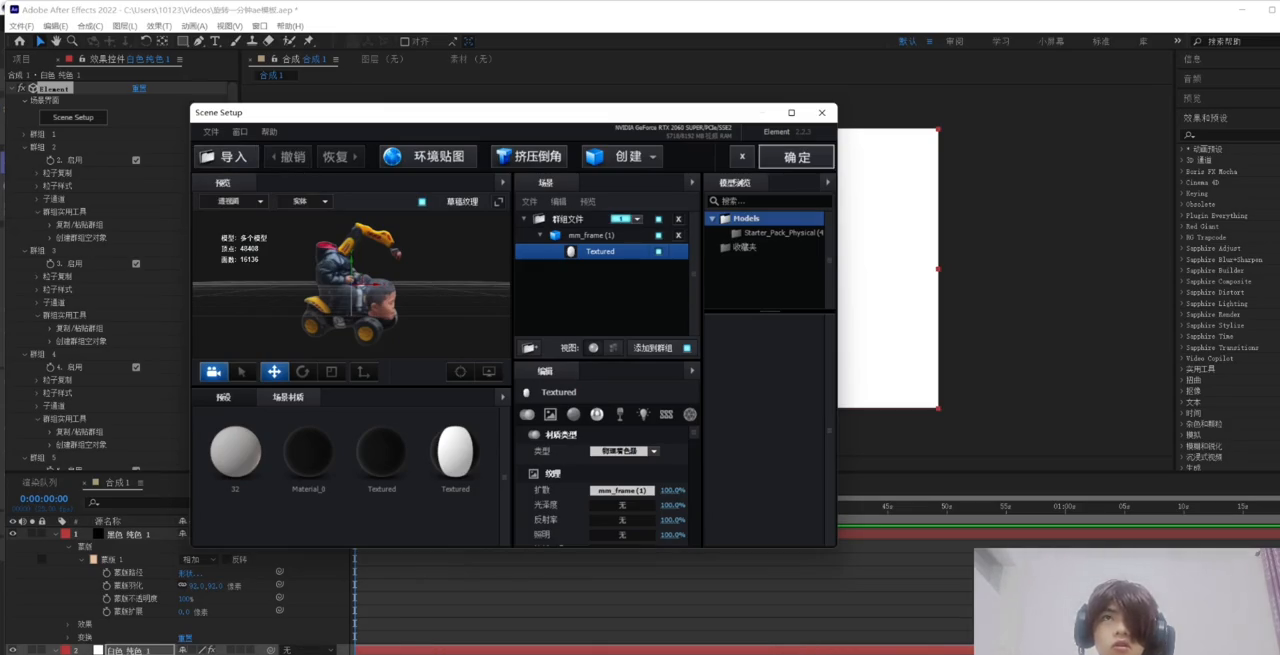
Task: Open the light bulb illumination material tab
Action: click(643, 414)
